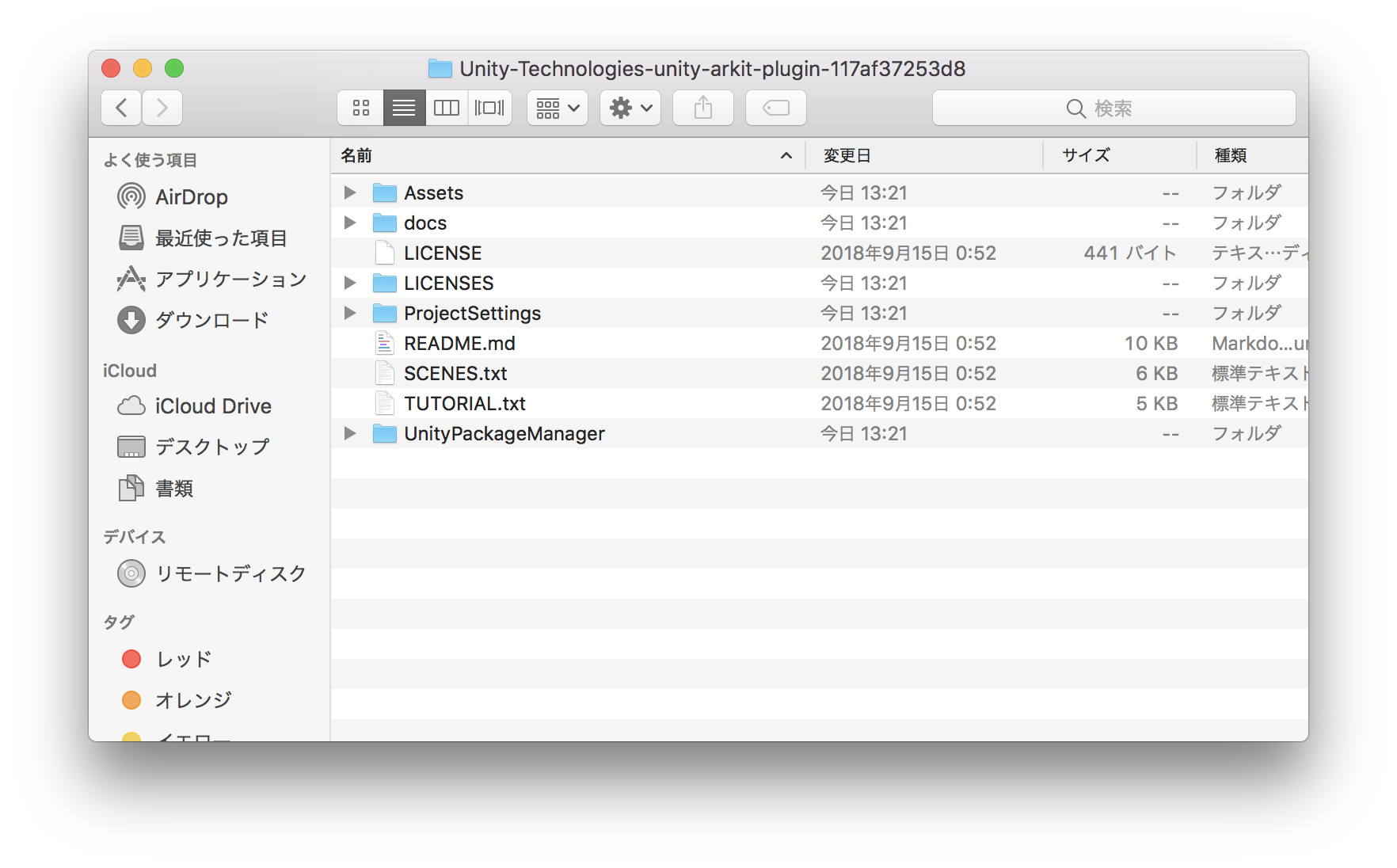This screenshot has width=1397, height=868.
Task: Navigate back with the left arrow
Action: [x=122, y=108]
